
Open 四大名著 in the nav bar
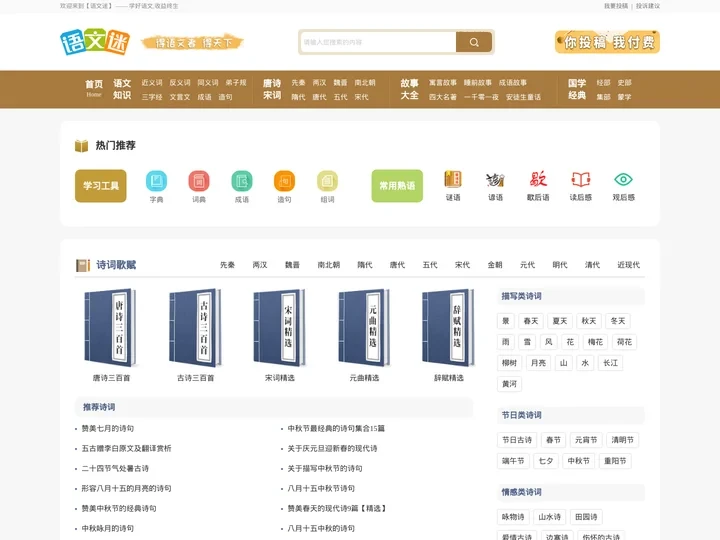tap(443, 97)
